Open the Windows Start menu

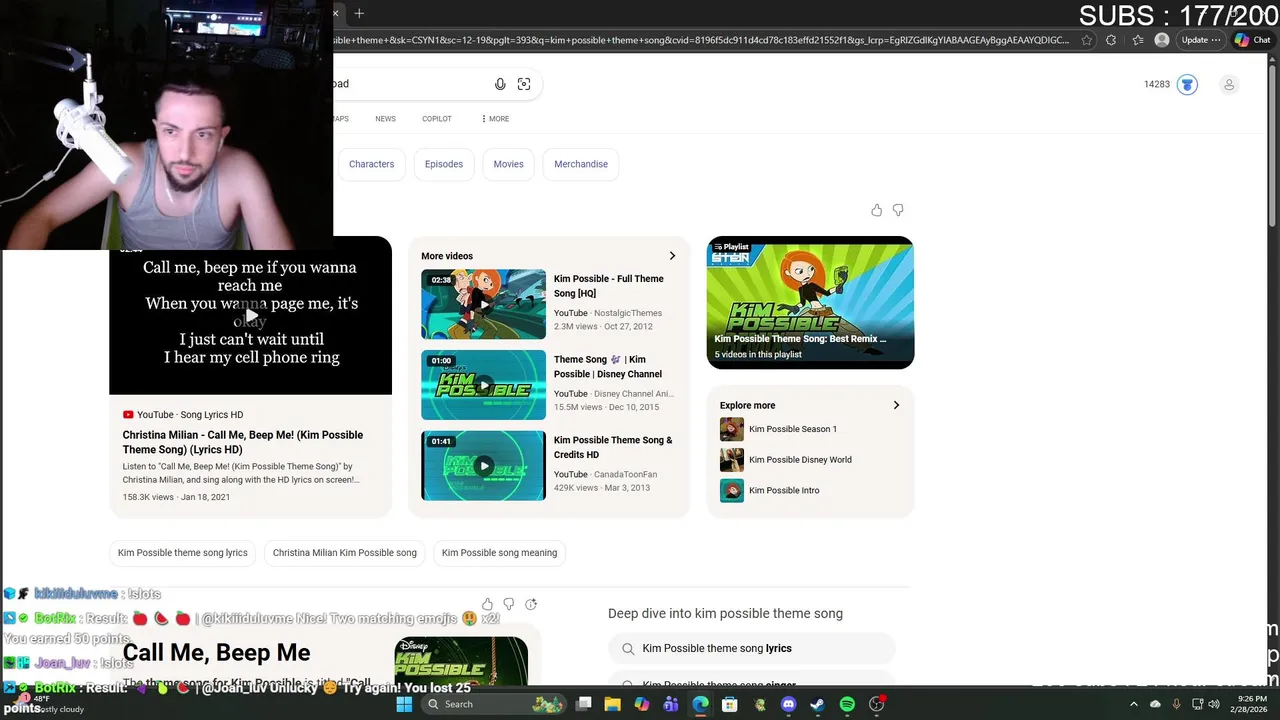[x=404, y=704]
